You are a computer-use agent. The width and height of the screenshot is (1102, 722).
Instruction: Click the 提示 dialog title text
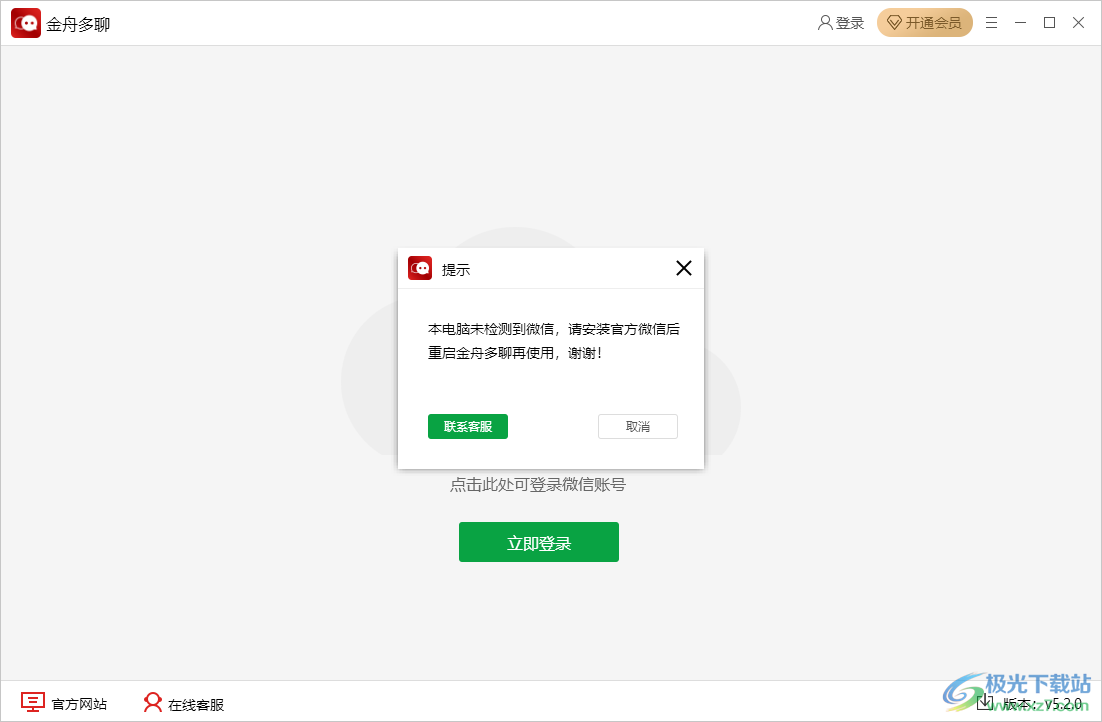(455, 270)
